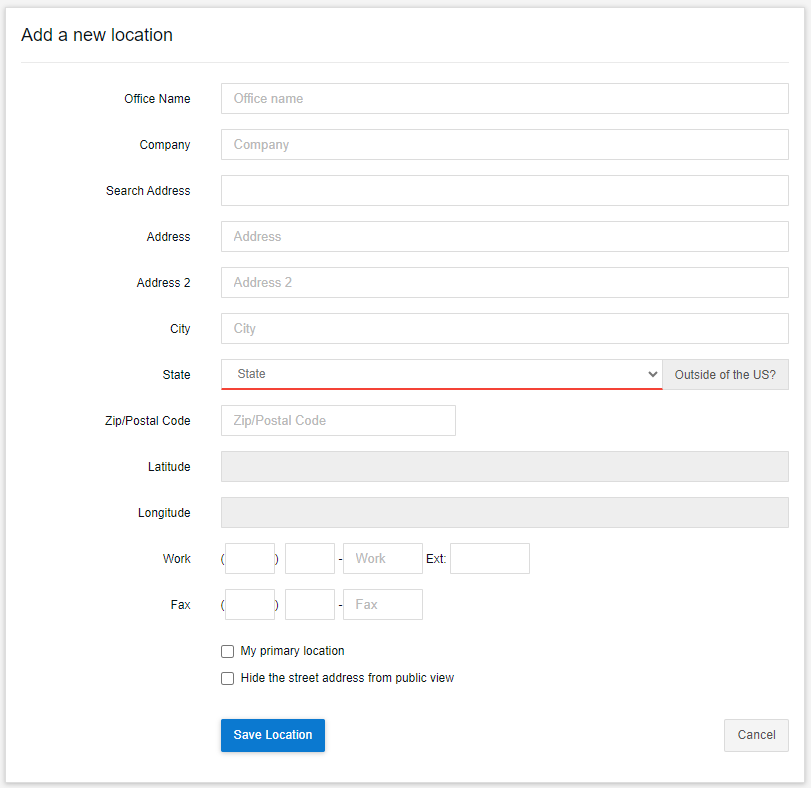Click the 'Hide the street address' label text
The image size is (811, 788).
[347, 678]
